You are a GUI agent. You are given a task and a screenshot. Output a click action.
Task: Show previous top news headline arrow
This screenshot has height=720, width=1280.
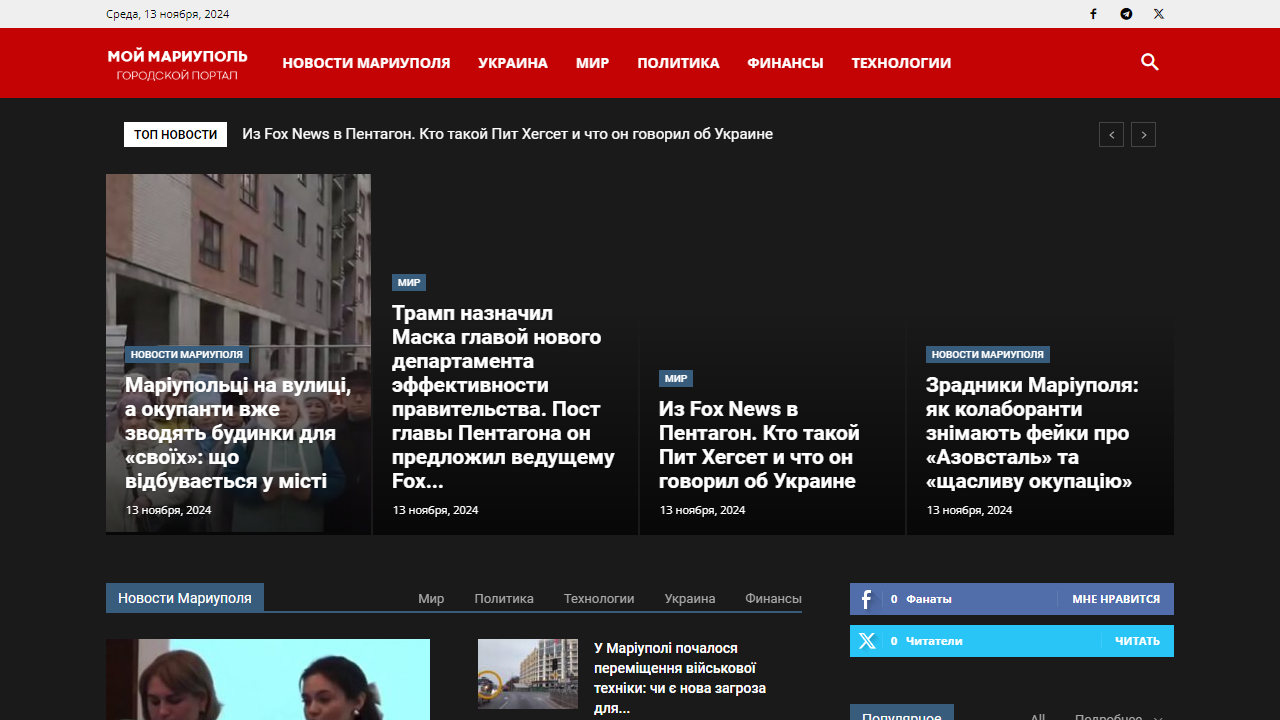(1111, 135)
